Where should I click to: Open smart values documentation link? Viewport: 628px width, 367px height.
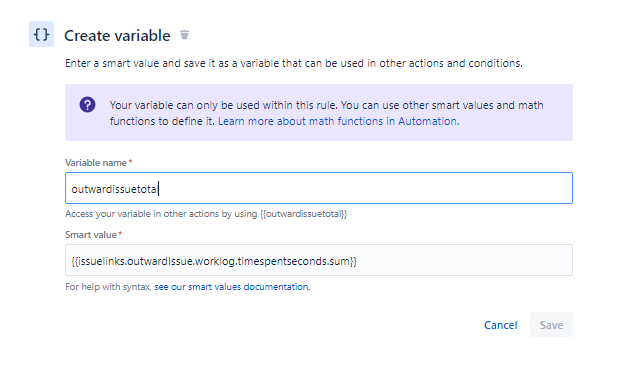[232, 287]
